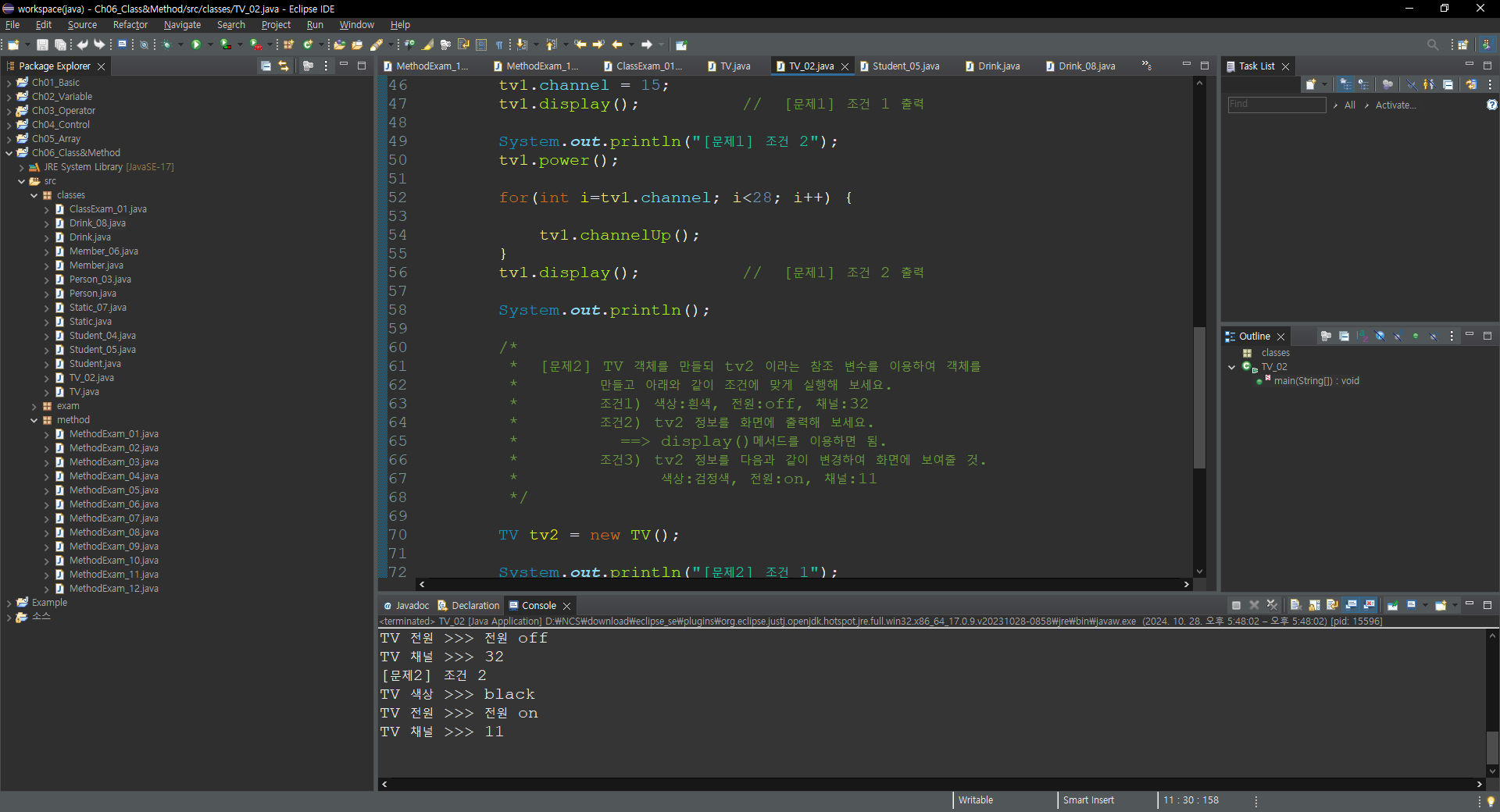Viewport: 1500px width, 812px height.
Task: Collapse TV_02 class in Outline
Action: [x=1232, y=367]
